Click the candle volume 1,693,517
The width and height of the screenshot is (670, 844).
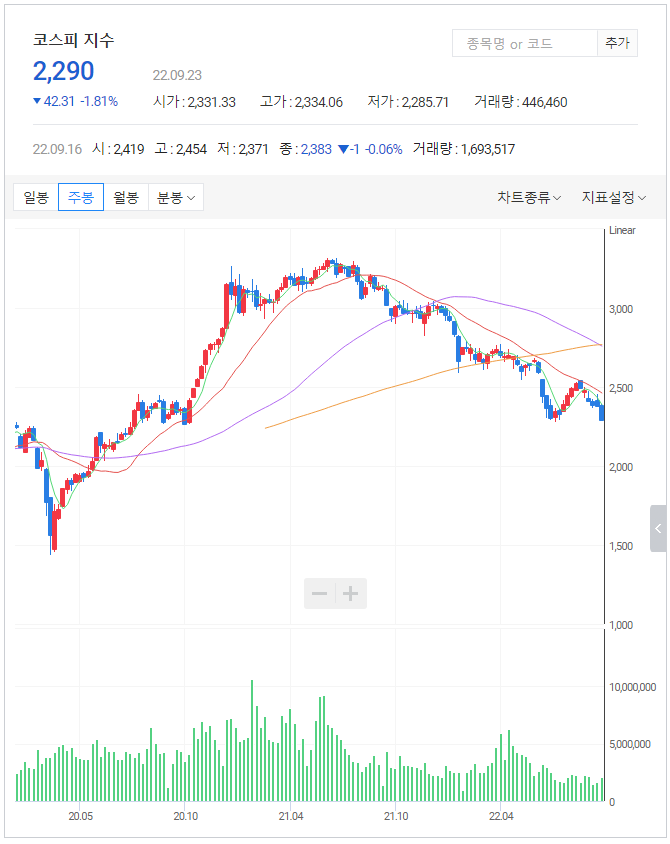(488, 149)
